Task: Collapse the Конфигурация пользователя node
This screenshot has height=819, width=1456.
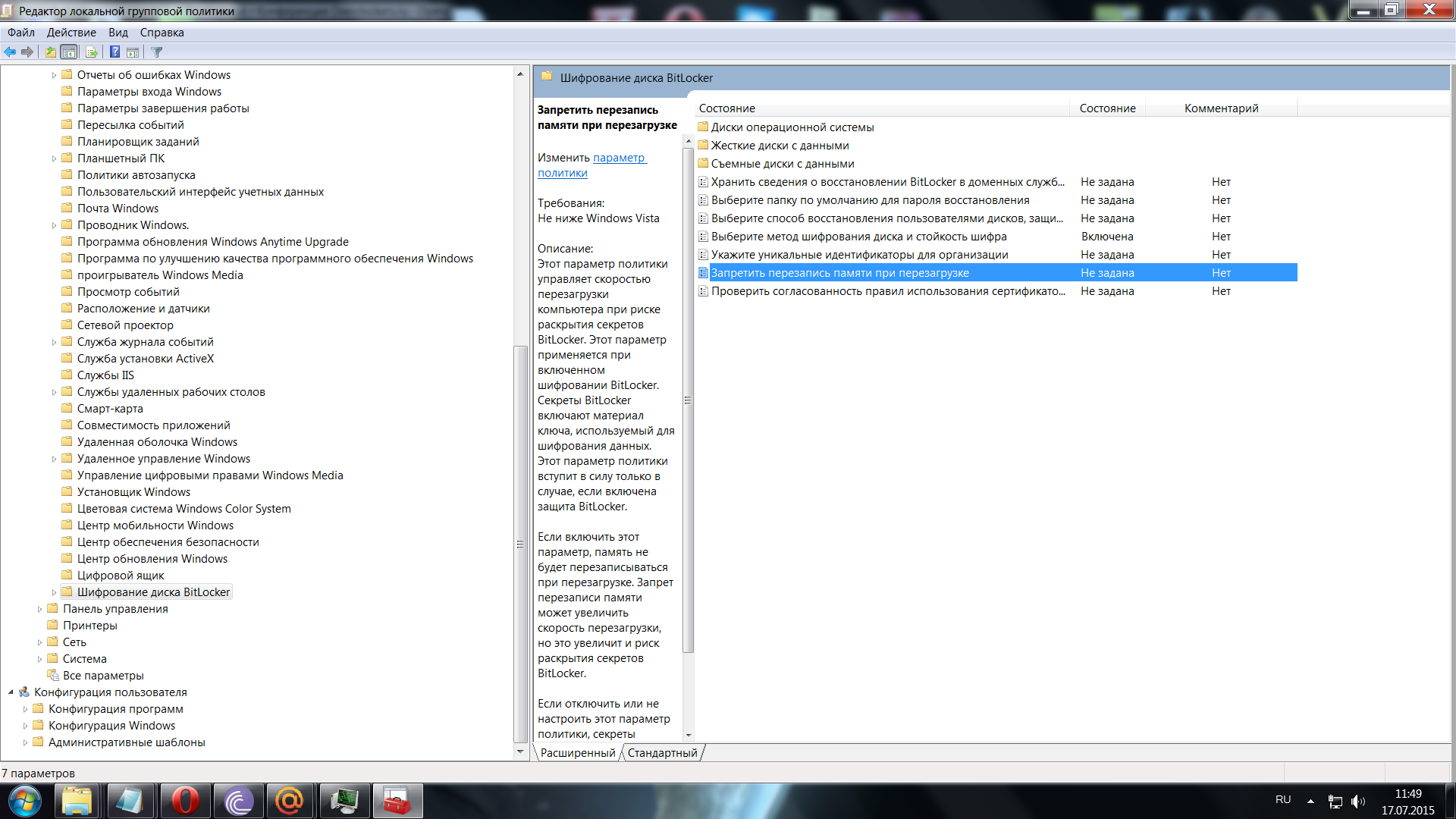Action: (11, 692)
